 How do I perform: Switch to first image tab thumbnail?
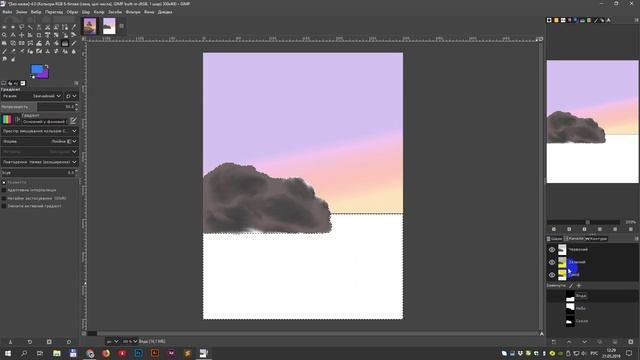click(x=90, y=26)
